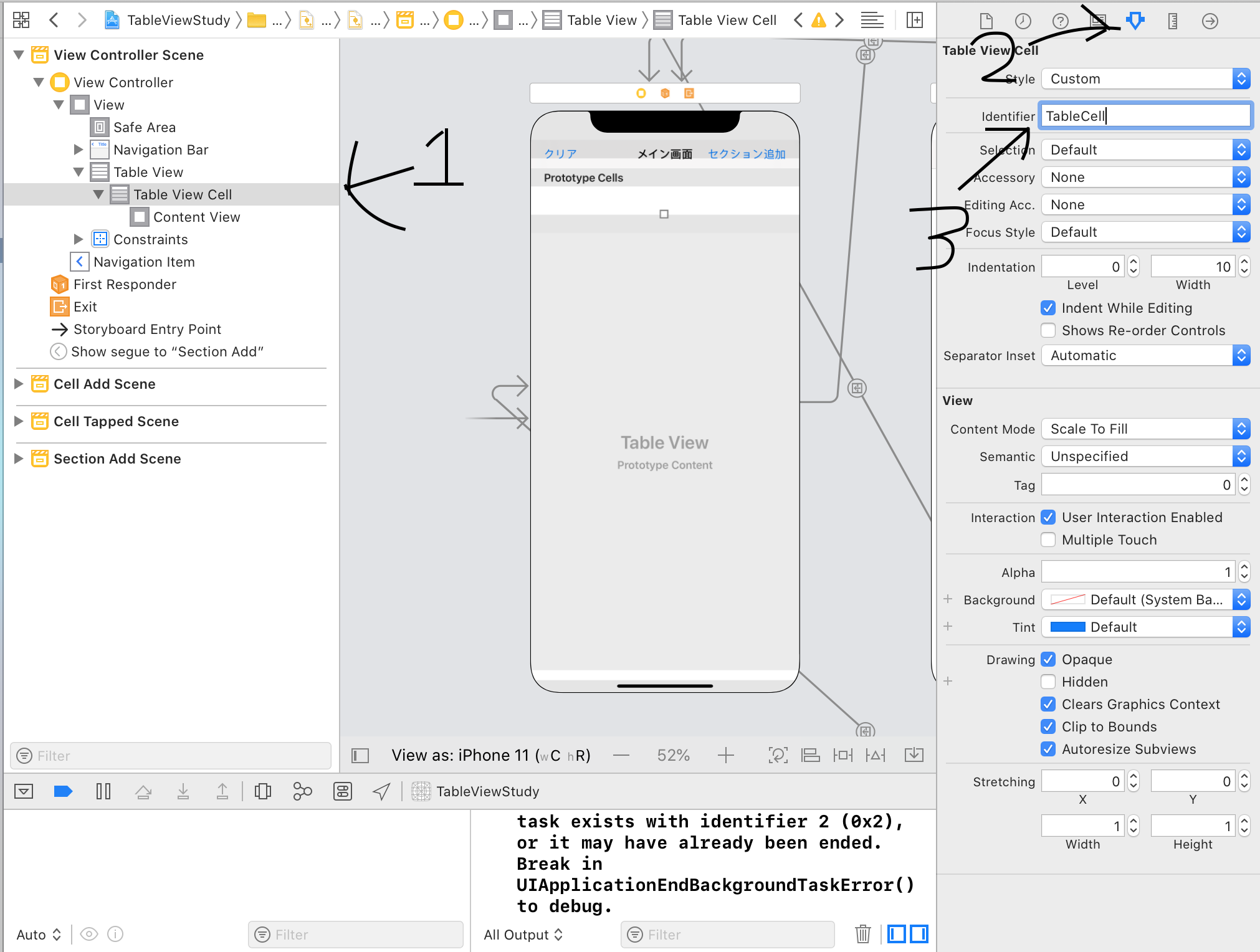
Task: Click the Tint color swatch
Action: pos(1067,627)
